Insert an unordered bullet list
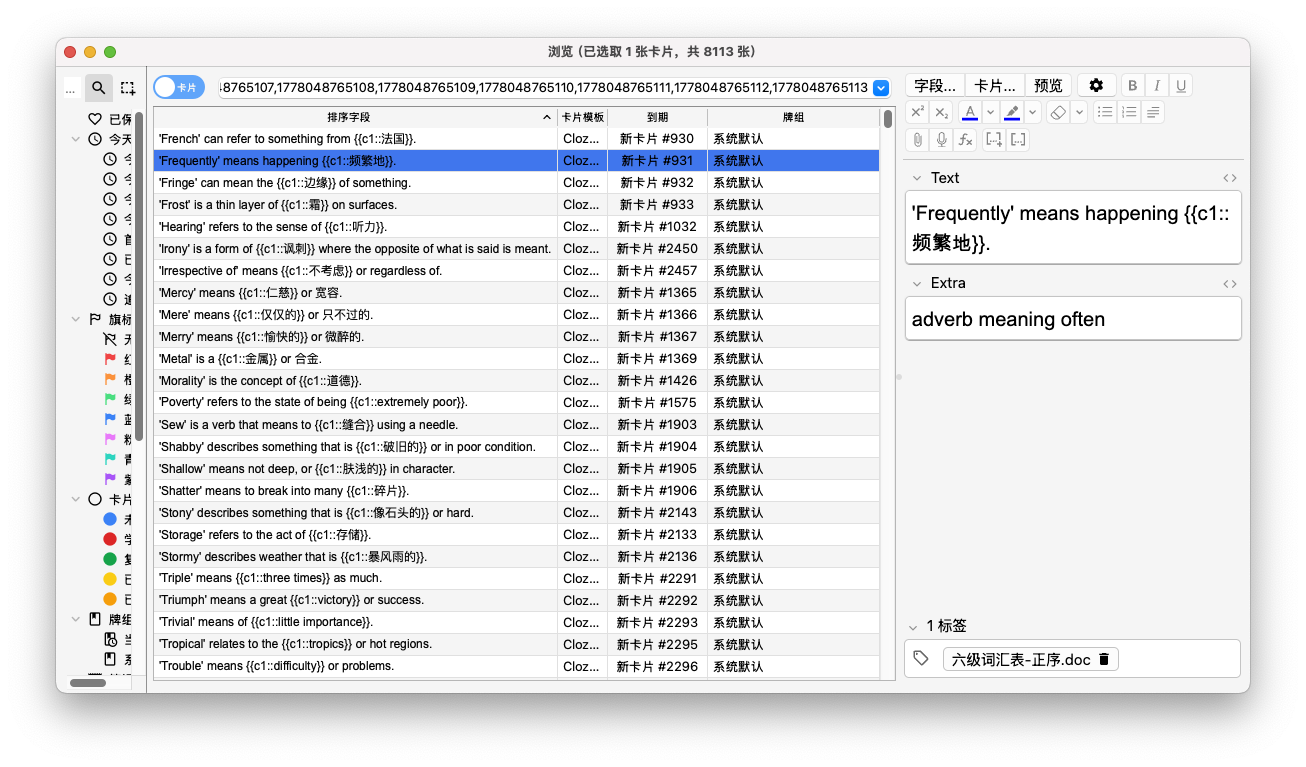The image size is (1306, 767). point(1105,112)
